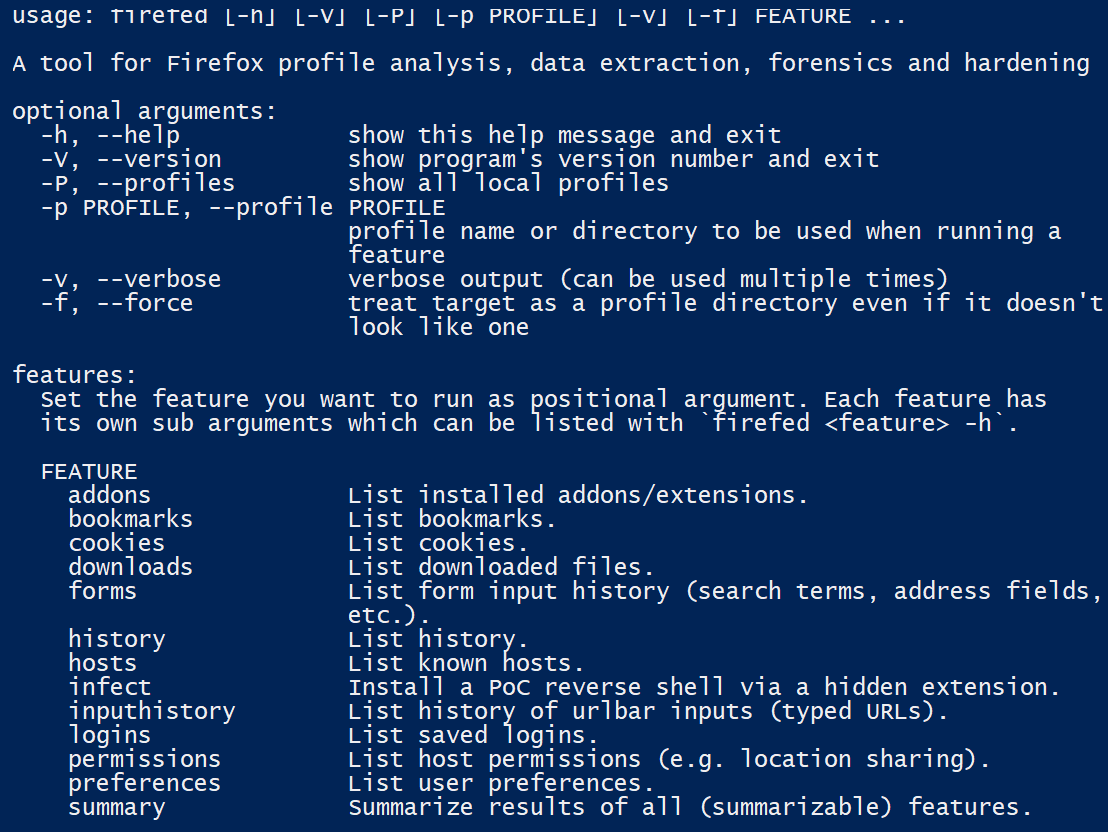The width and height of the screenshot is (1108, 832).
Task: Click the 'forms' feature name
Action: click(102, 591)
